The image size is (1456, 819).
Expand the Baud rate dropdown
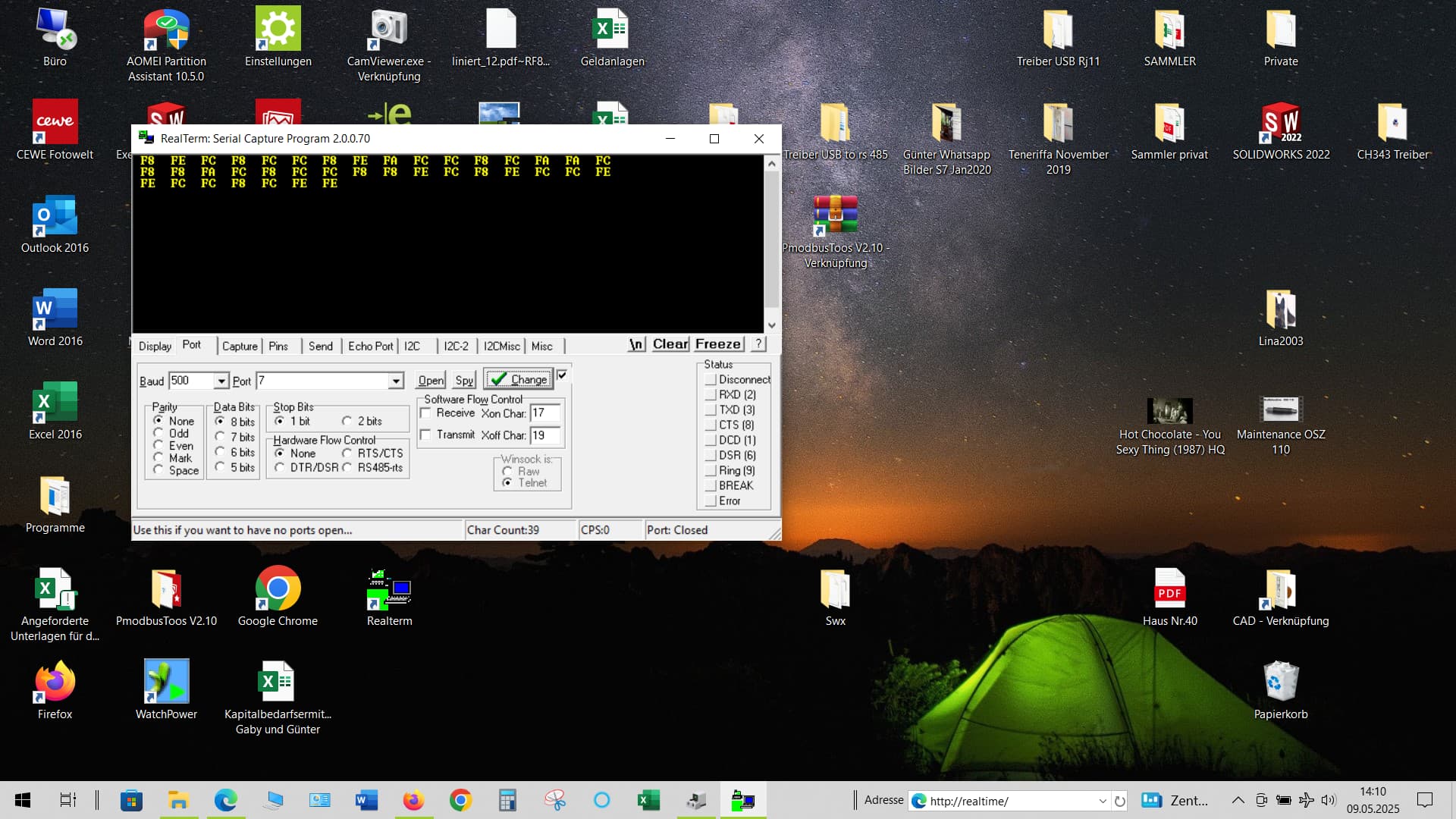point(221,381)
